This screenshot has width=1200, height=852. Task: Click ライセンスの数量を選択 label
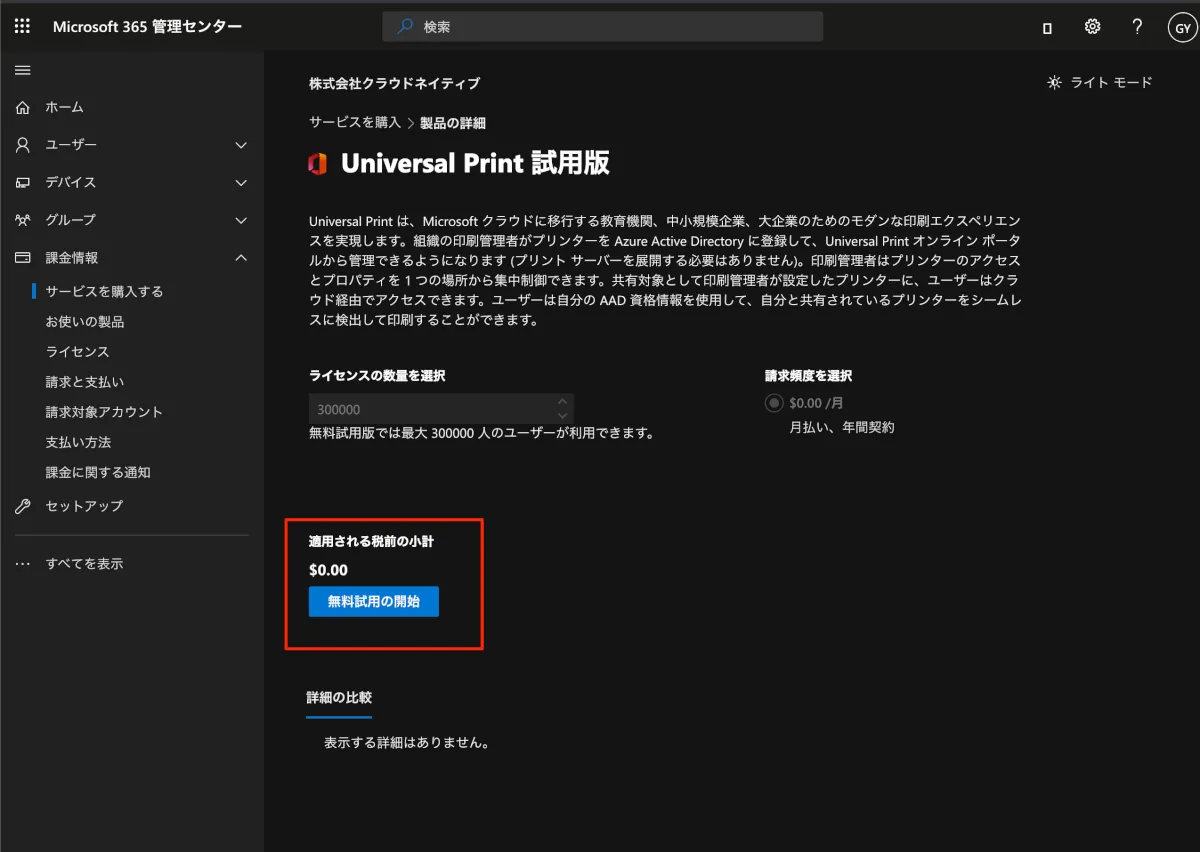tap(377, 376)
